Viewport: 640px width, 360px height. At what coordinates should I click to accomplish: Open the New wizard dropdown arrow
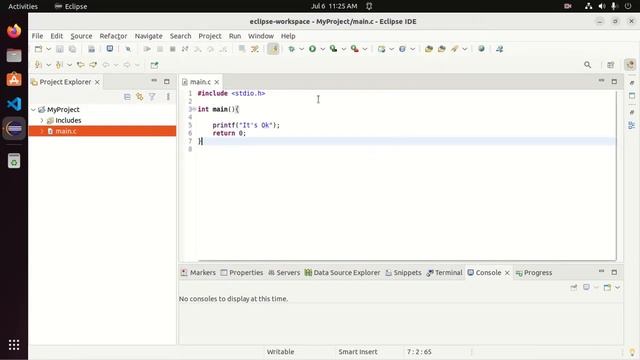coord(48,49)
